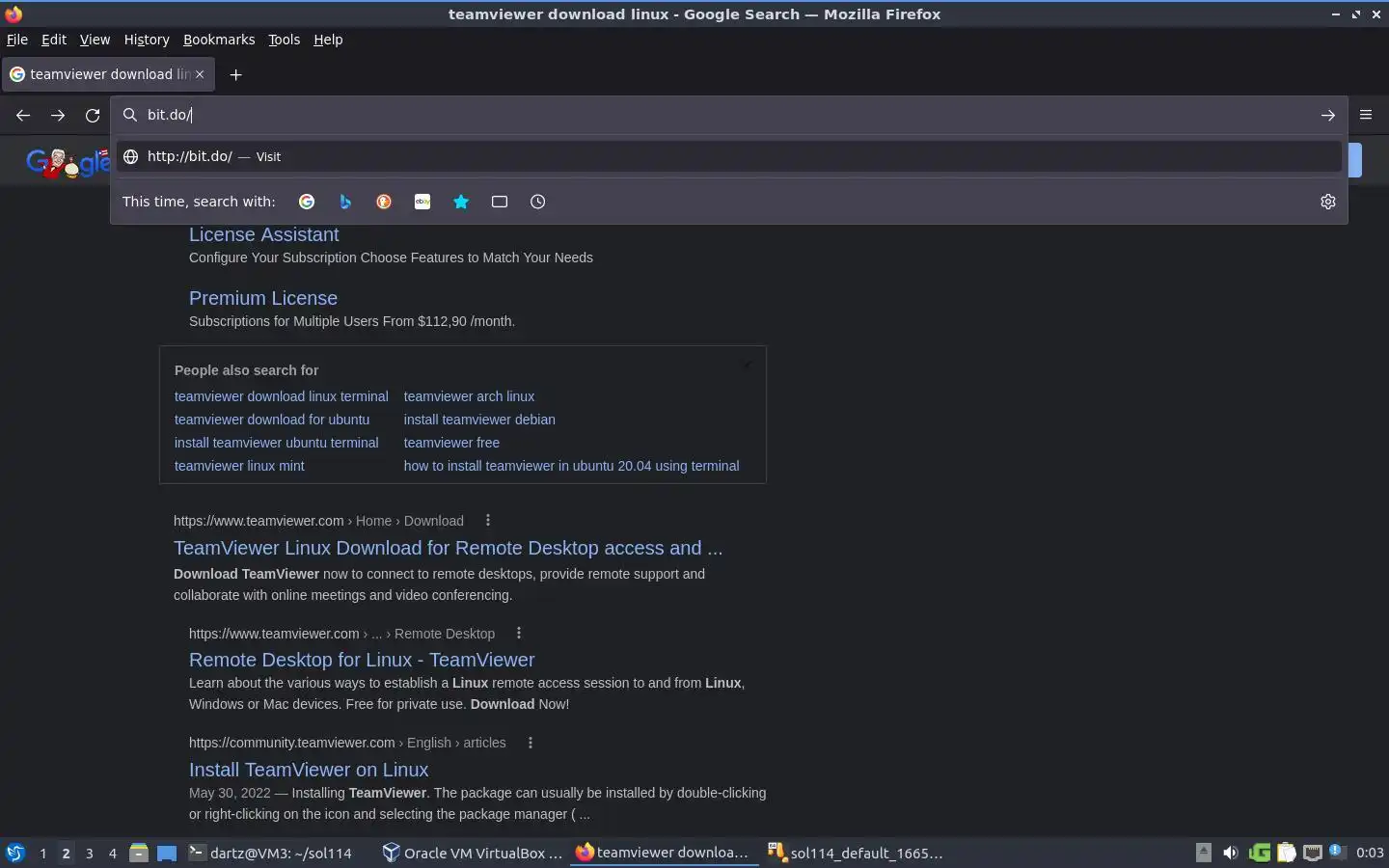Switch to workspace 4
1389x868 pixels.
(x=113, y=853)
